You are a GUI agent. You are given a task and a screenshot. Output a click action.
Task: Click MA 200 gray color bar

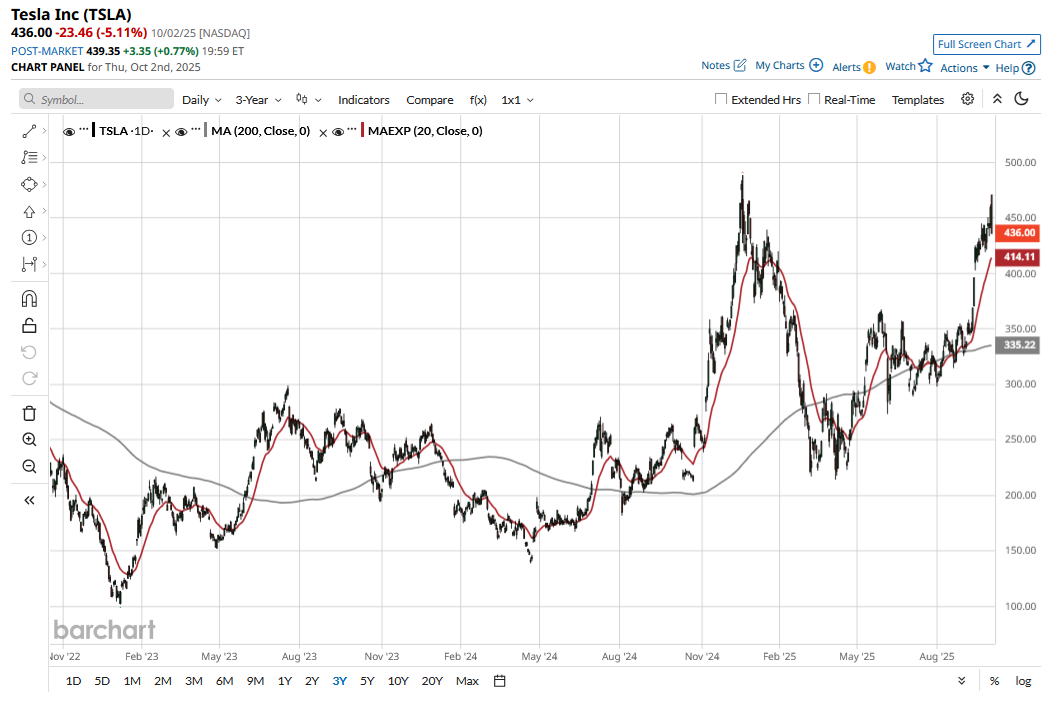pyautogui.click(x=205, y=130)
